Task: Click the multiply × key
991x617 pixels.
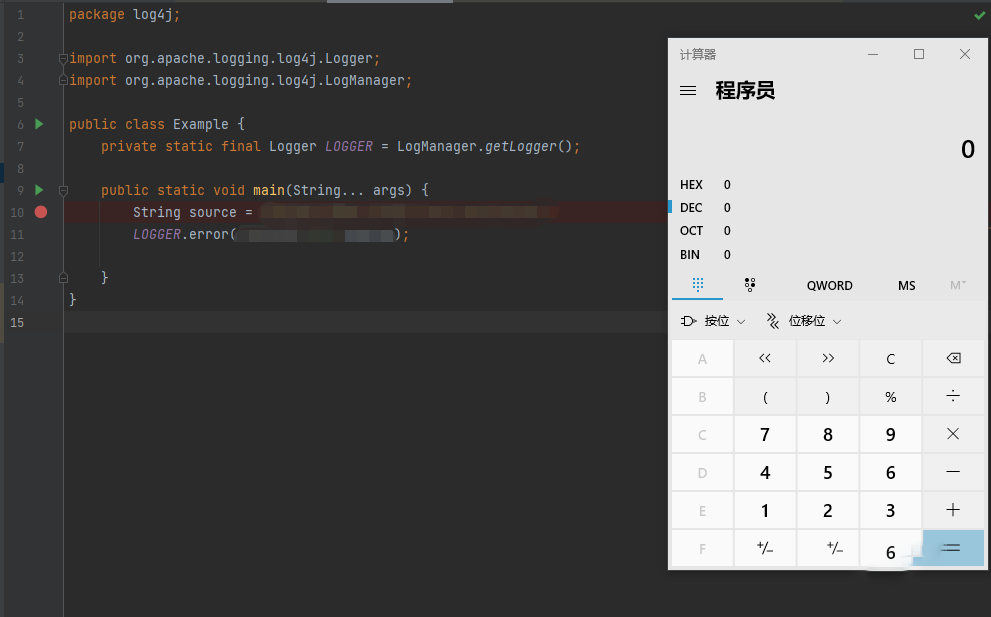Action: point(953,434)
